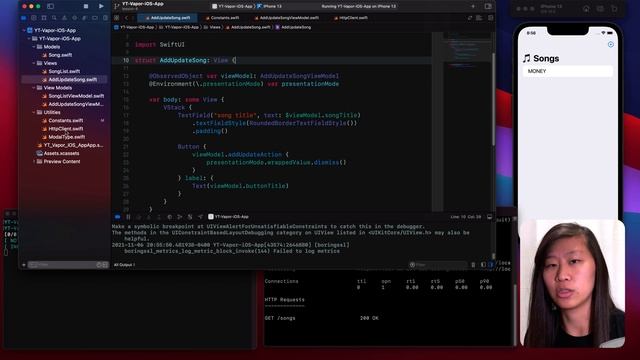The image size is (640, 360).
Task: Collapse the Views folder
Action: [34, 63]
